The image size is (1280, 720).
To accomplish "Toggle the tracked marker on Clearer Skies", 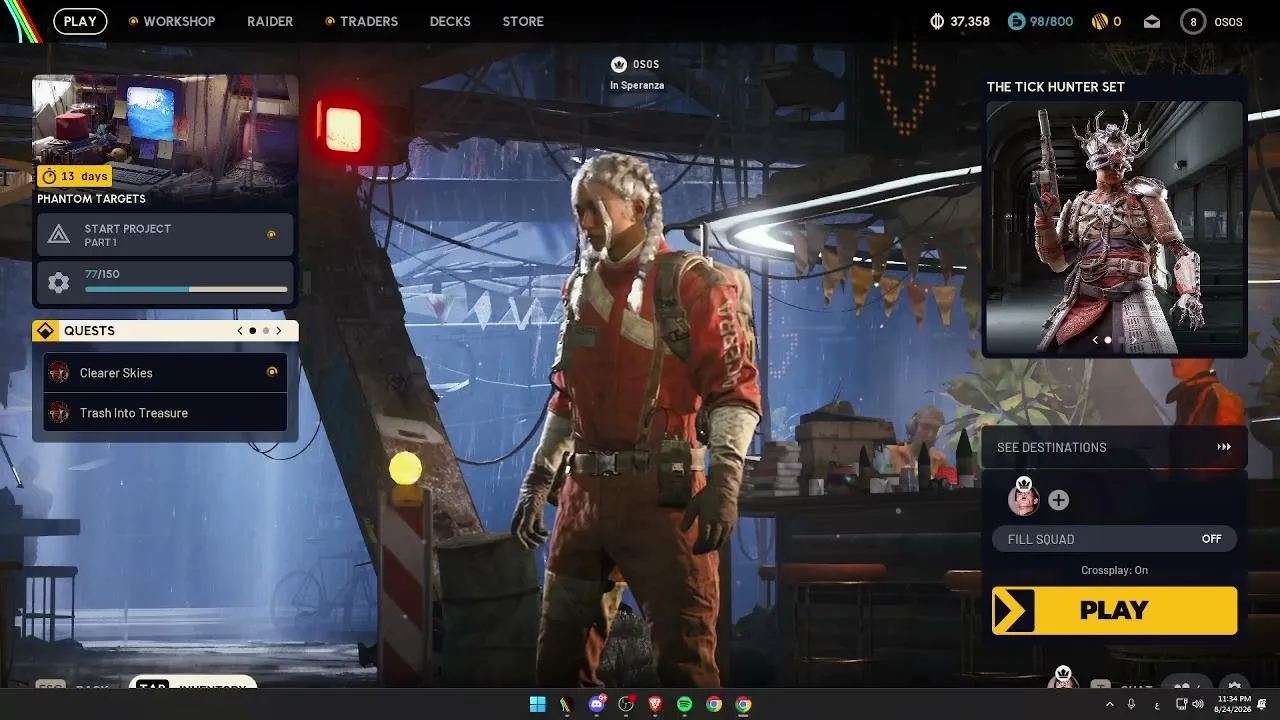I will coord(271,372).
